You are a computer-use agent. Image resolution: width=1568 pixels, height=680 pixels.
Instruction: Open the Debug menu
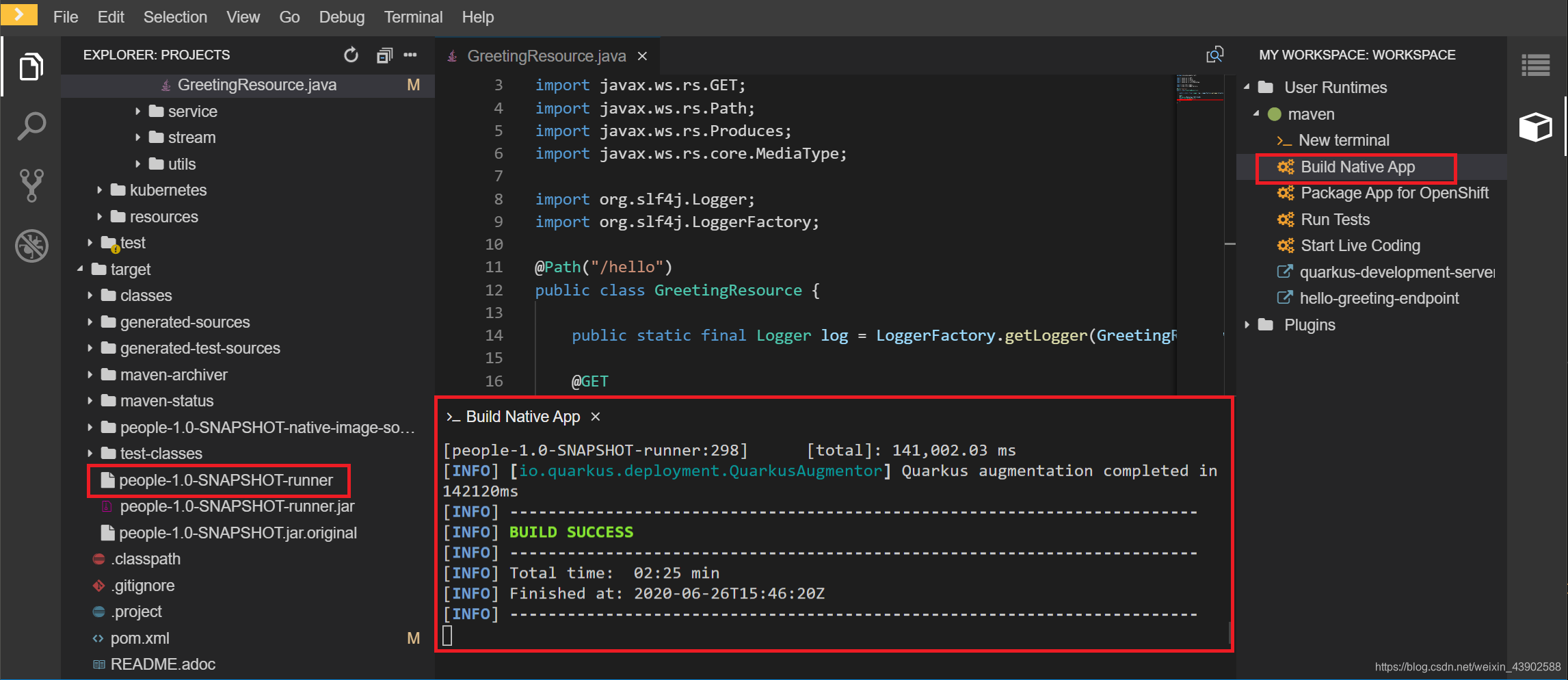click(x=341, y=17)
